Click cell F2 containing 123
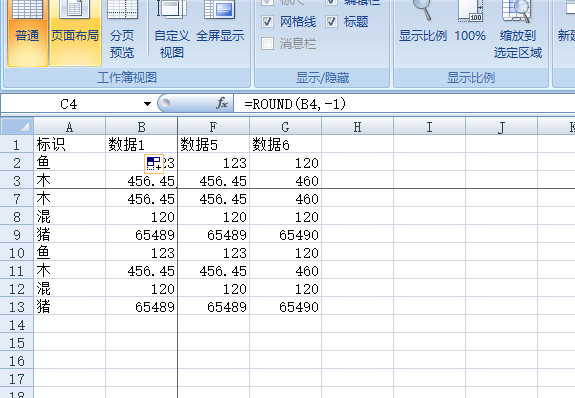Viewport: 575px width, 398px height. (x=213, y=162)
